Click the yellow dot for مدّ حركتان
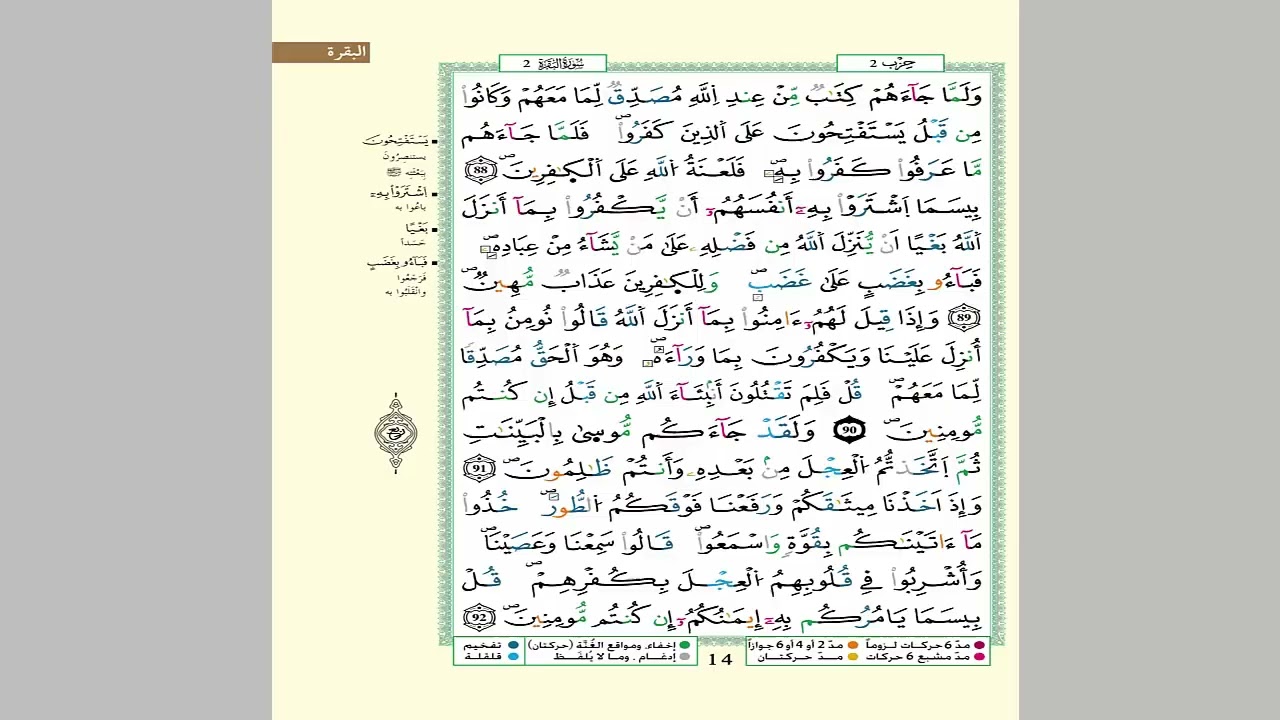The height and width of the screenshot is (720, 1280). click(x=853, y=657)
